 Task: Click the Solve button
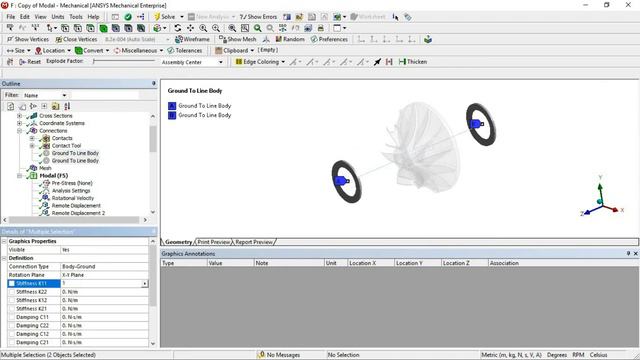click(164, 17)
